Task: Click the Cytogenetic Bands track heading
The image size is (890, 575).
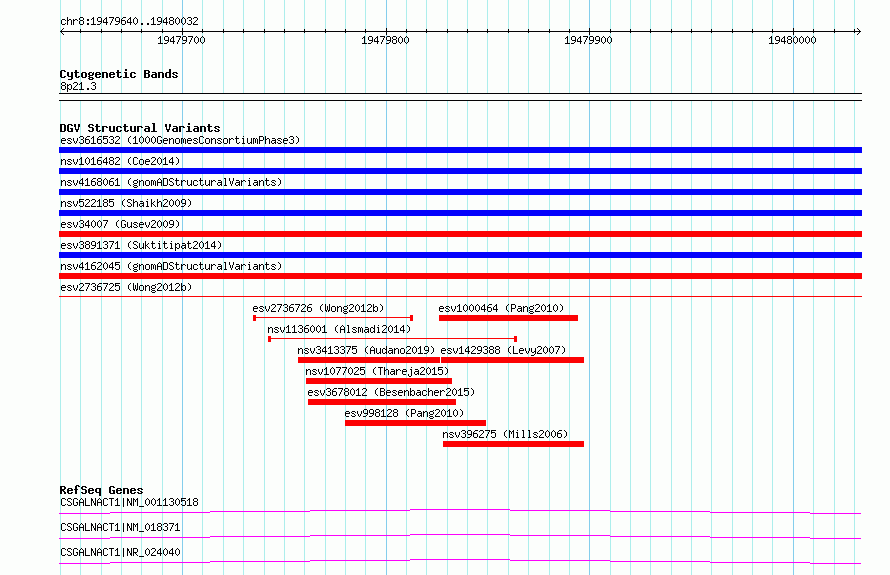Action: click(119, 74)
